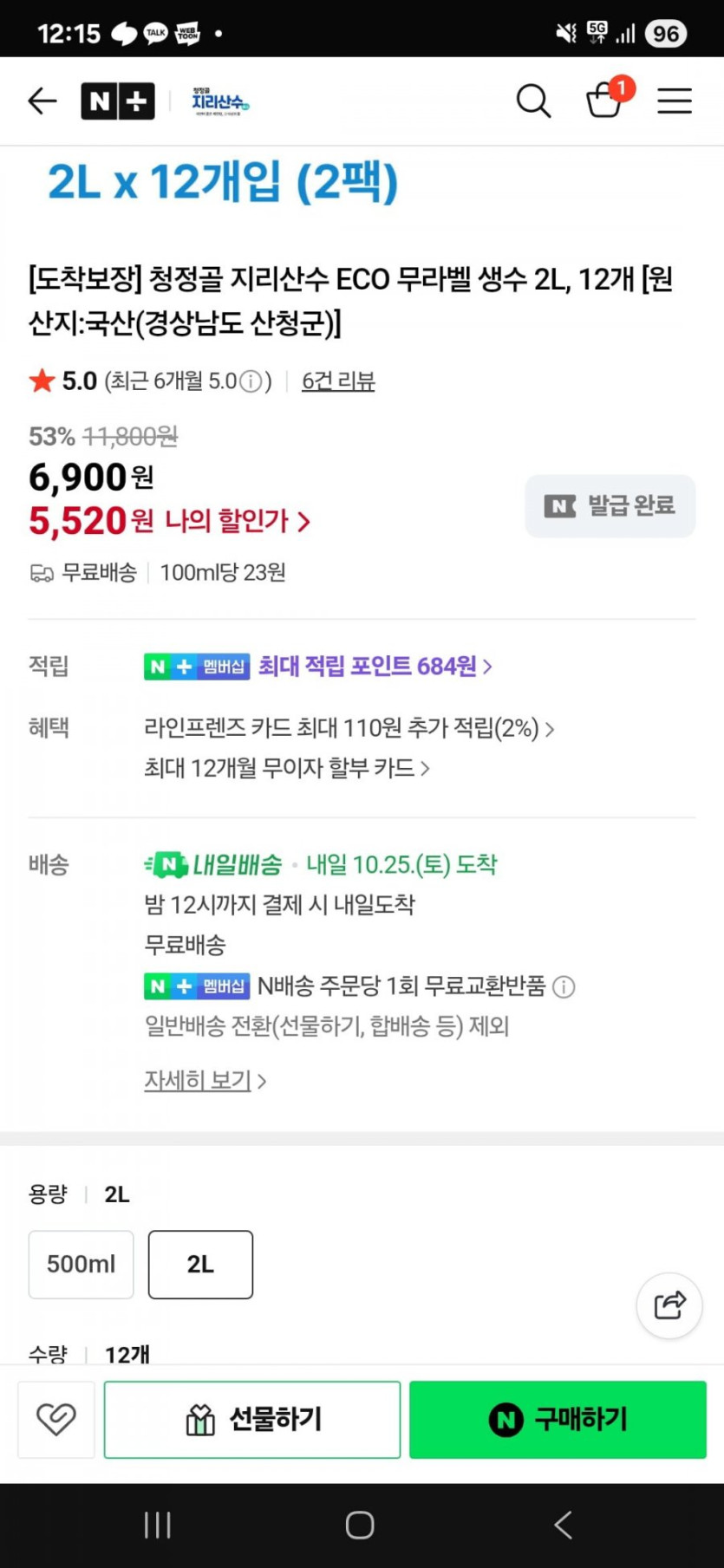Open the N+ store home logo
Screen dimensions: 724x1568
(118, 101)
